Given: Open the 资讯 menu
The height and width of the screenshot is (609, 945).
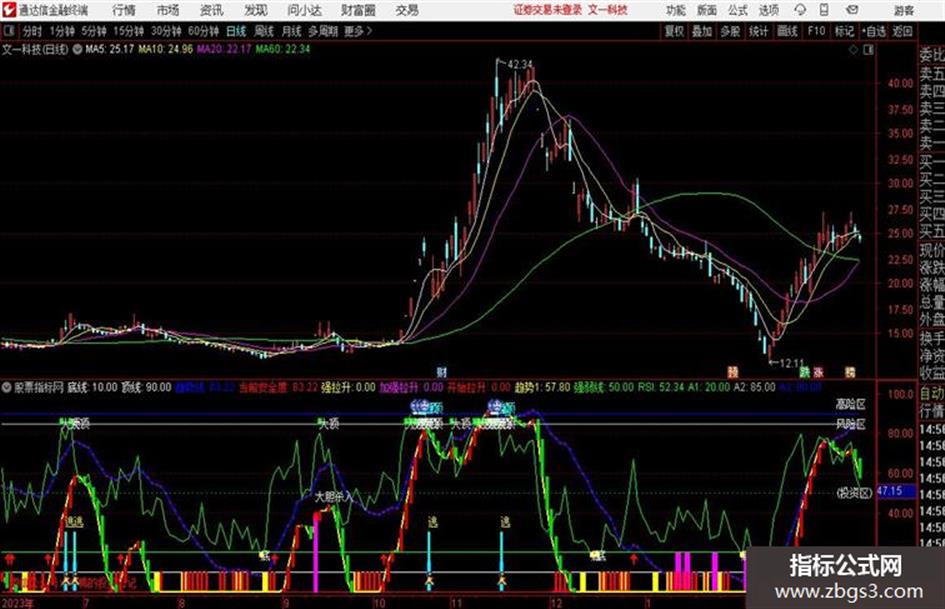Looking at the screenshot, I should [212, 10].
